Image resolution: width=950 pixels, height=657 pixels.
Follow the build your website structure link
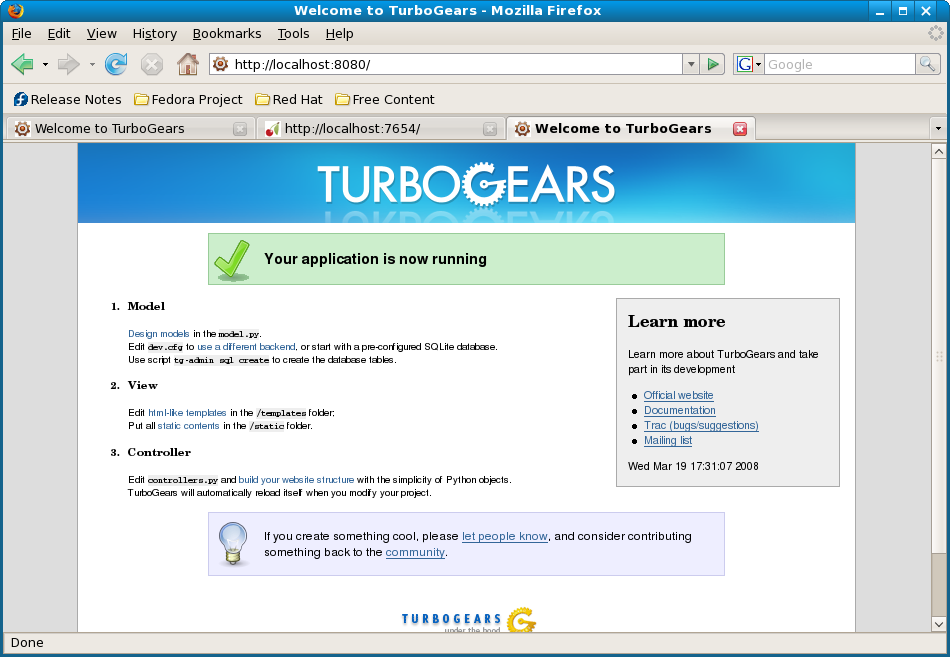296,479
